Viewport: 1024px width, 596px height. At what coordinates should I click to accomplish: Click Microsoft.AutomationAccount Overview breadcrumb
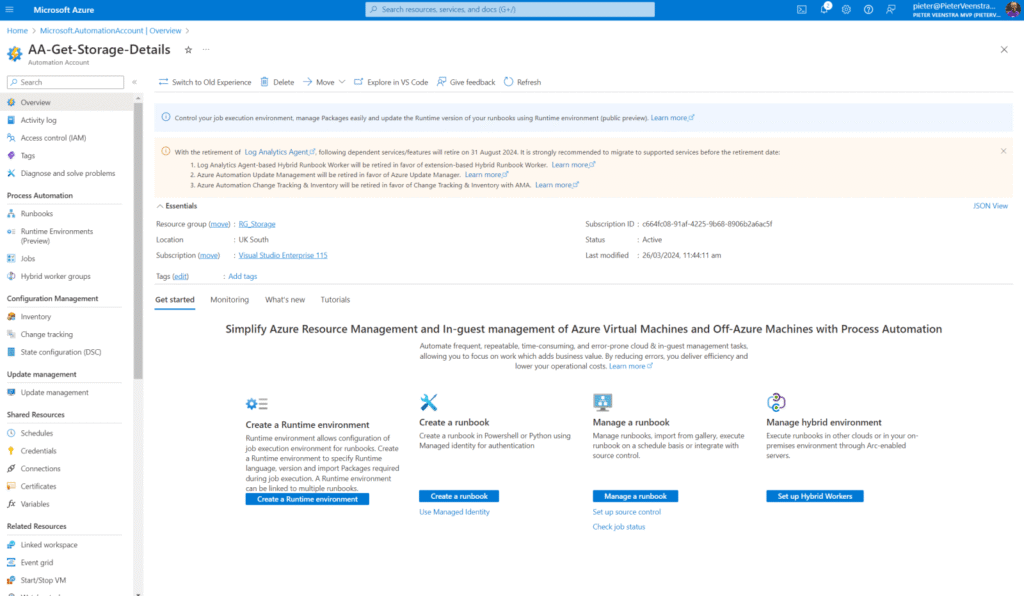coord(110,31)
